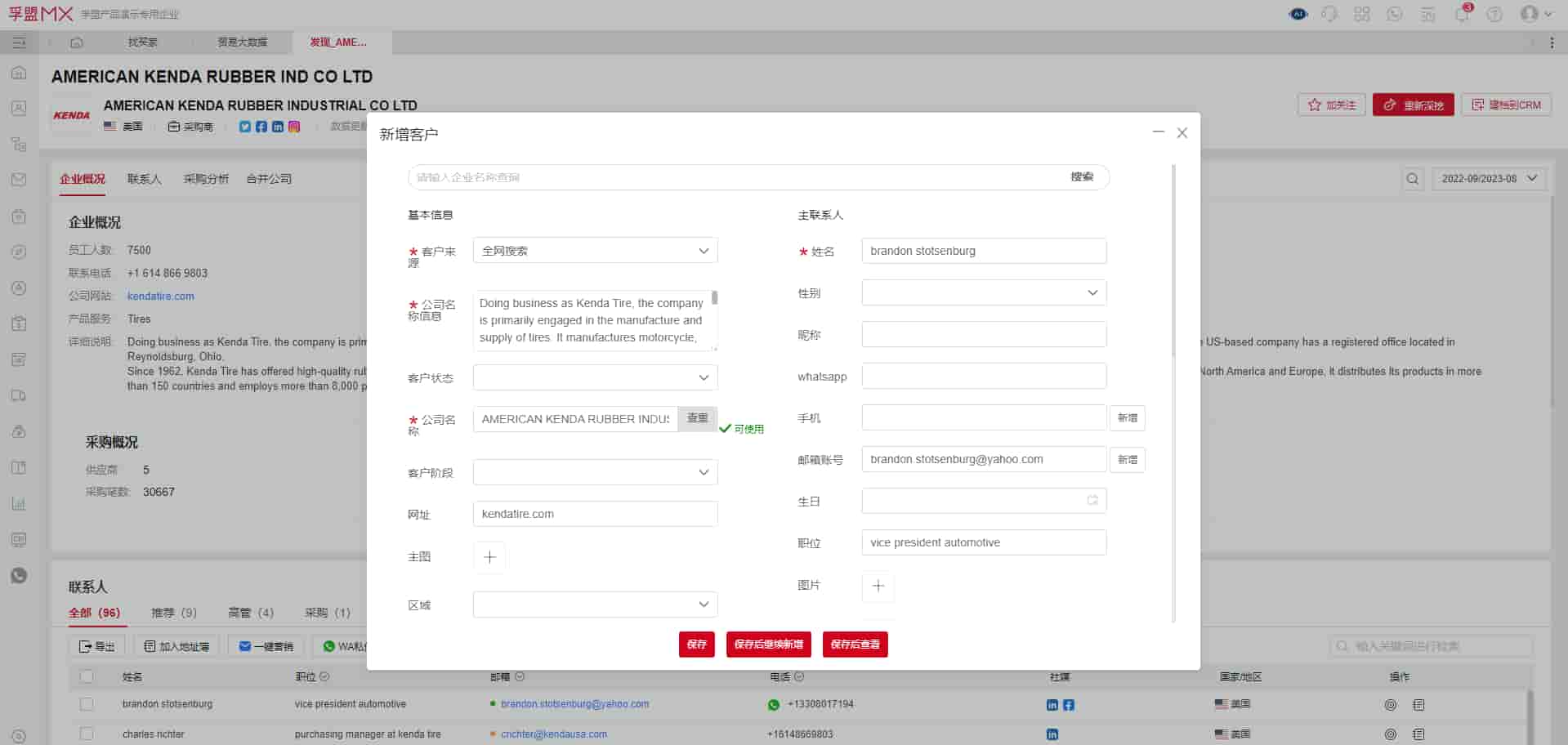Click the dialog's vertical scrollbar
The image size is (1568, 745).
tap(1173, 261)
